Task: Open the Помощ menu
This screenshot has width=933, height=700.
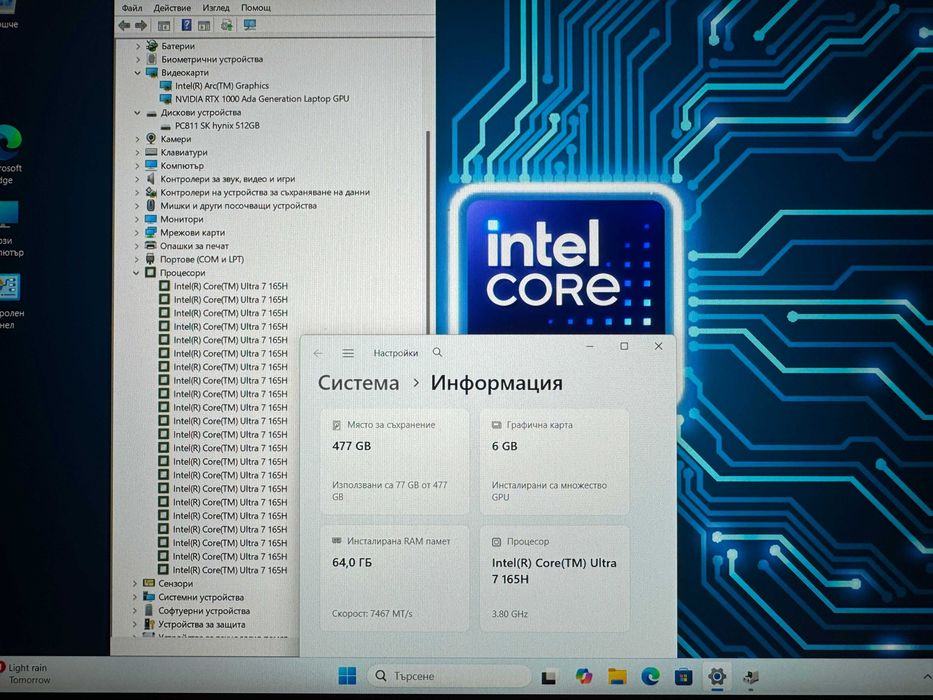Action: (256, 8)
